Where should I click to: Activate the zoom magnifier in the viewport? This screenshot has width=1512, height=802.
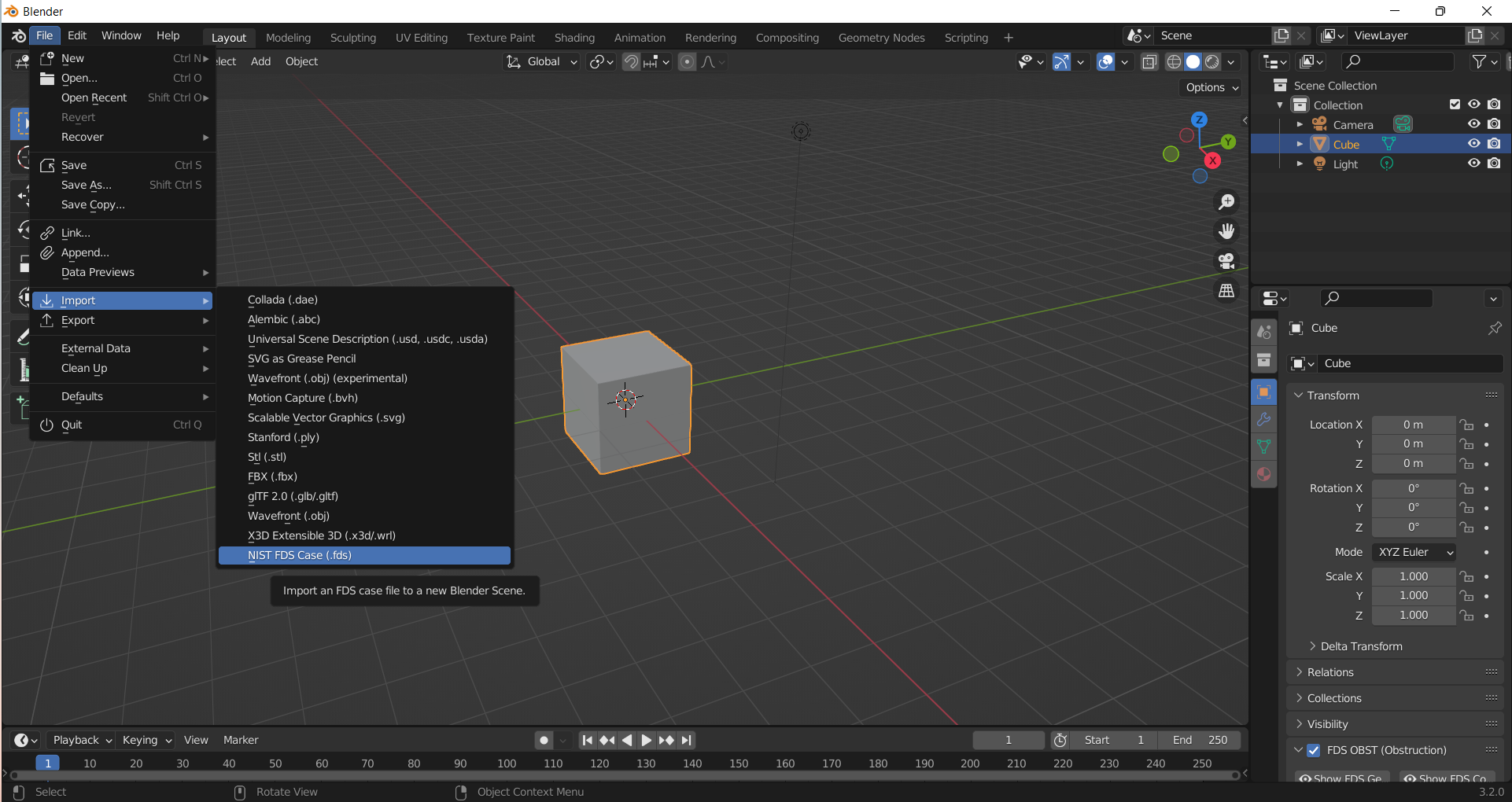1226,201
